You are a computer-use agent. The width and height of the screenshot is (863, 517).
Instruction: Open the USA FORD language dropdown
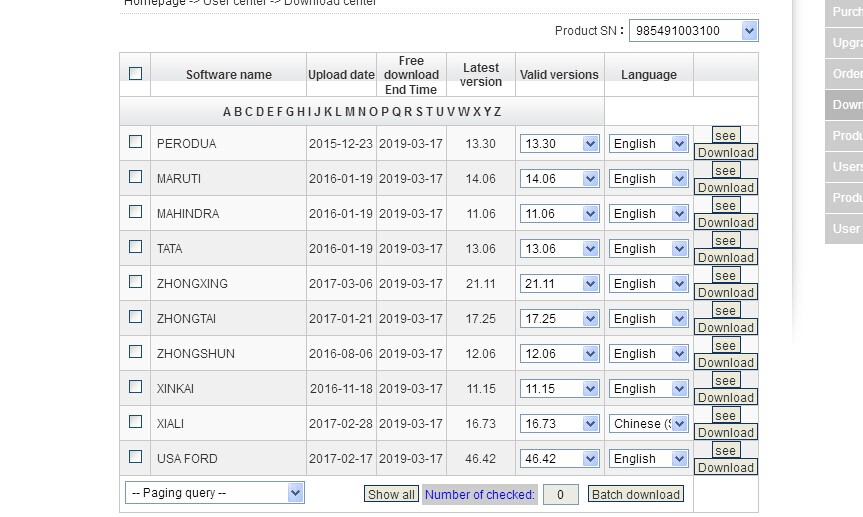(x=648, y=459)
